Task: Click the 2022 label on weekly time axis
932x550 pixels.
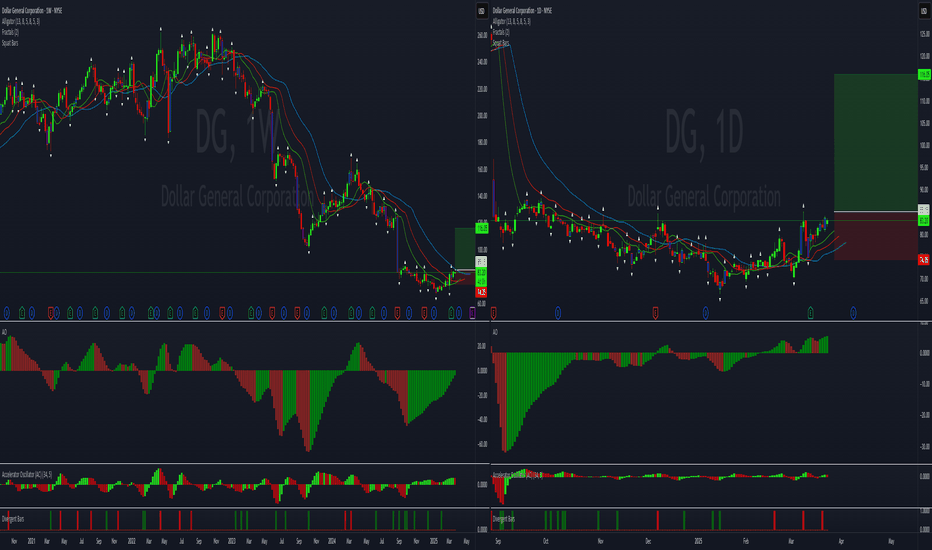Action: (131, 541)
